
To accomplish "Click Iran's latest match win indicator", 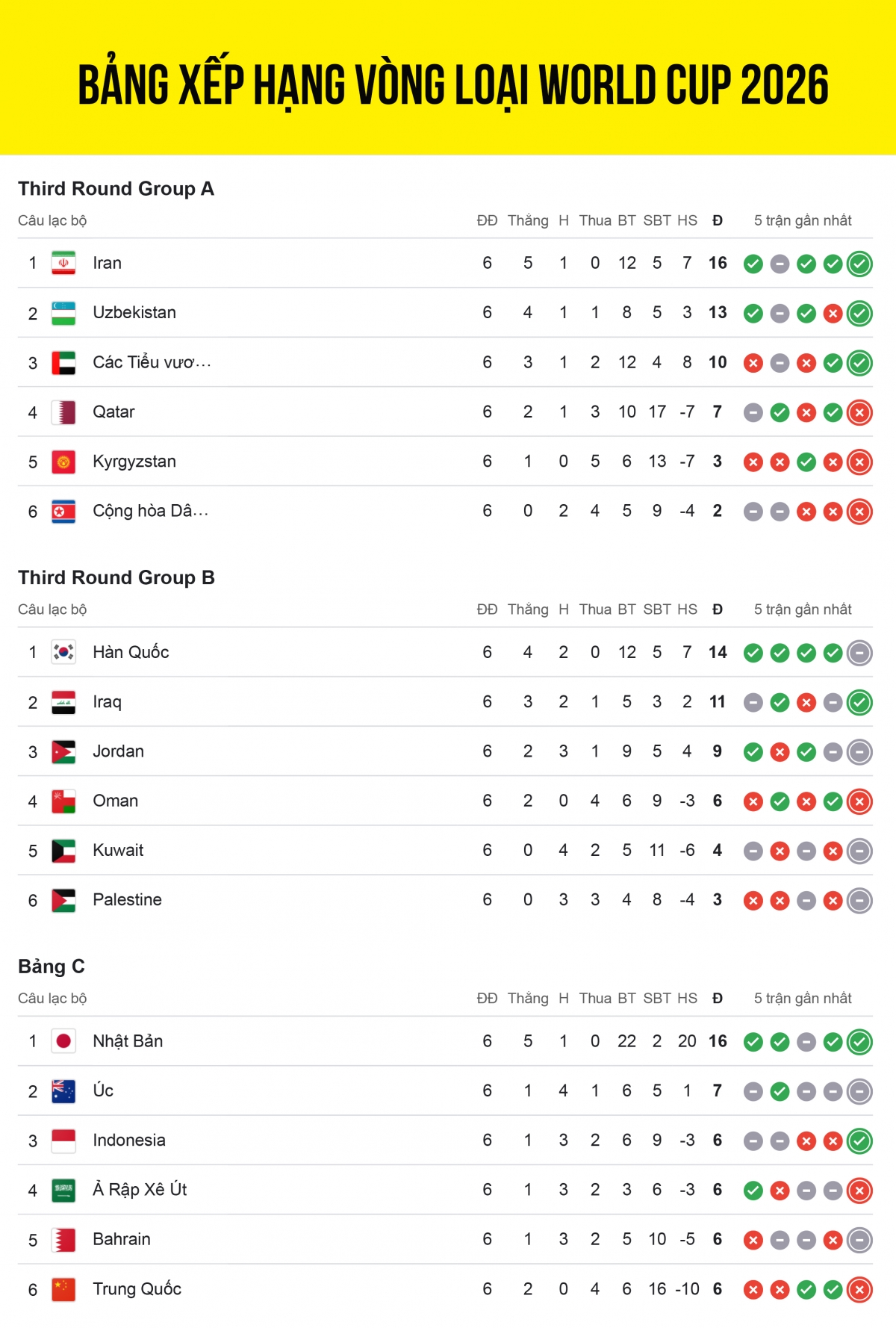I will [859, 264].
